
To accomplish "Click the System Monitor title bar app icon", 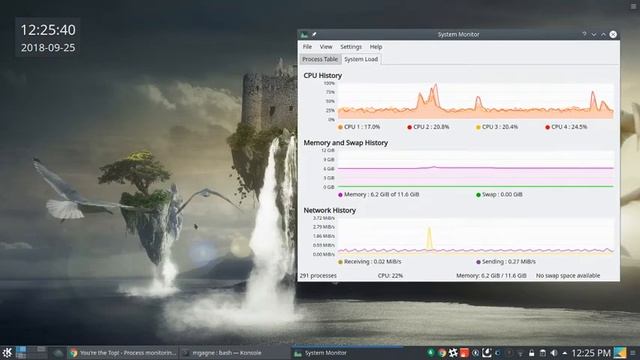I will point(304,34).
